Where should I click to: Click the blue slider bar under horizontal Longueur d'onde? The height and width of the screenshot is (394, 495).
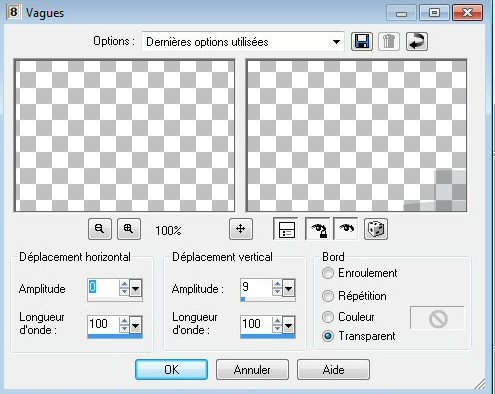[x=115, y=336]
